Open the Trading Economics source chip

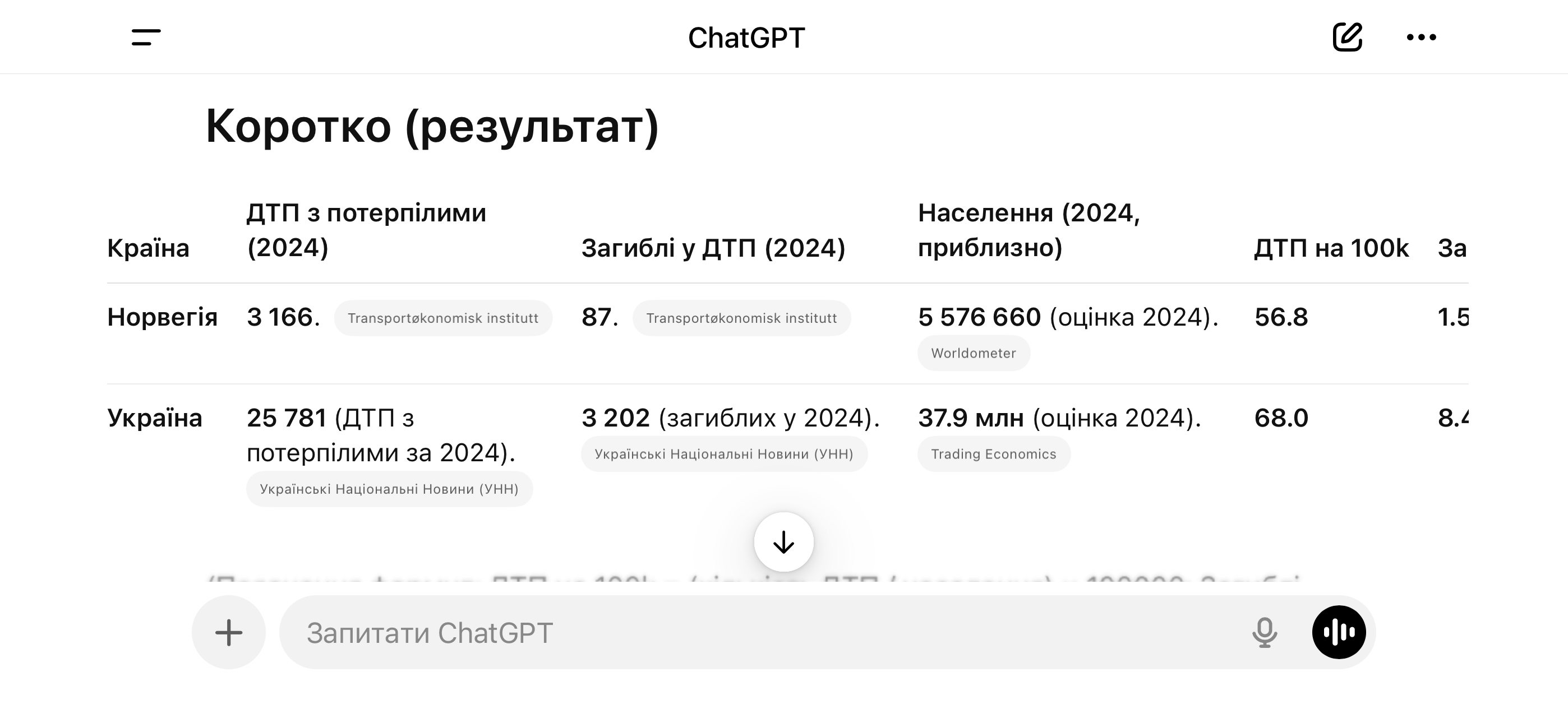(993, 454)
